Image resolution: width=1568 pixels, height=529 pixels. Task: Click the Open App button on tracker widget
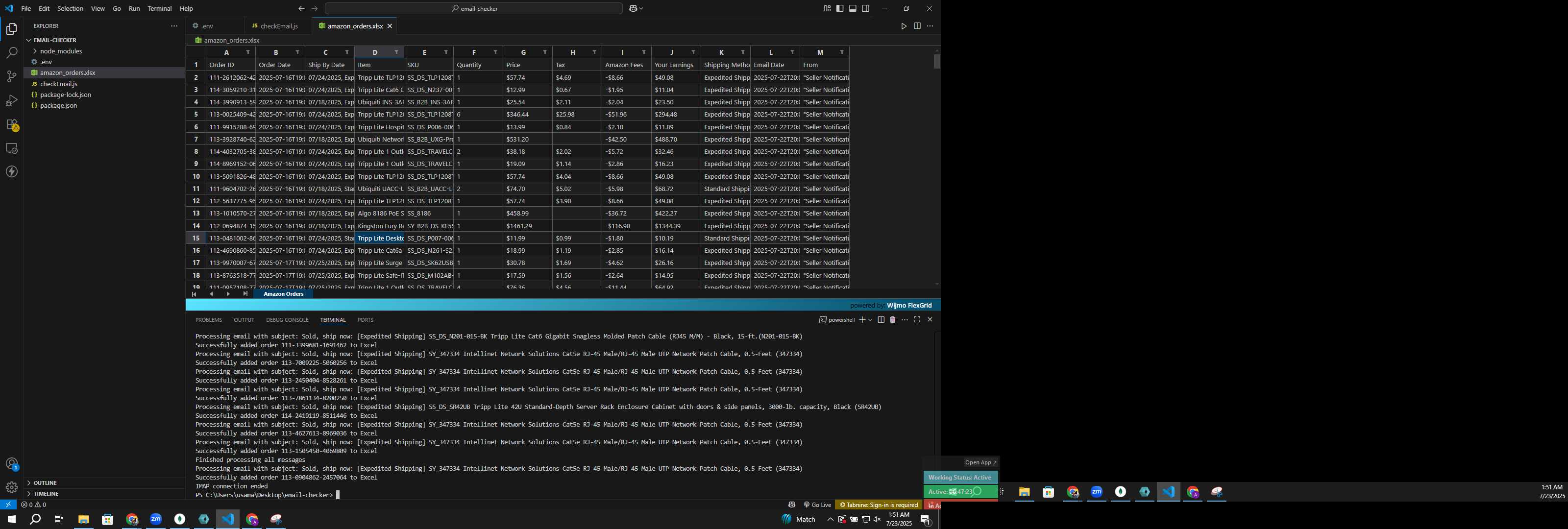980,462
